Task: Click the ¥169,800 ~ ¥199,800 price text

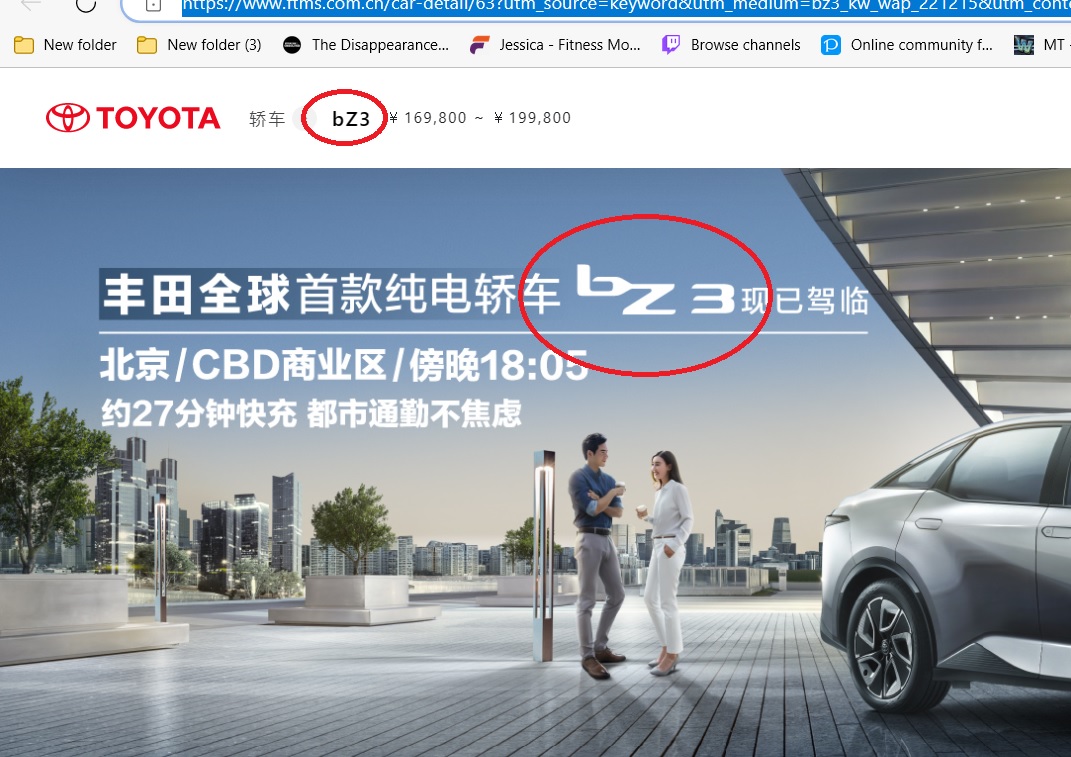Action: pyautogui.click(x=479, y=118)
